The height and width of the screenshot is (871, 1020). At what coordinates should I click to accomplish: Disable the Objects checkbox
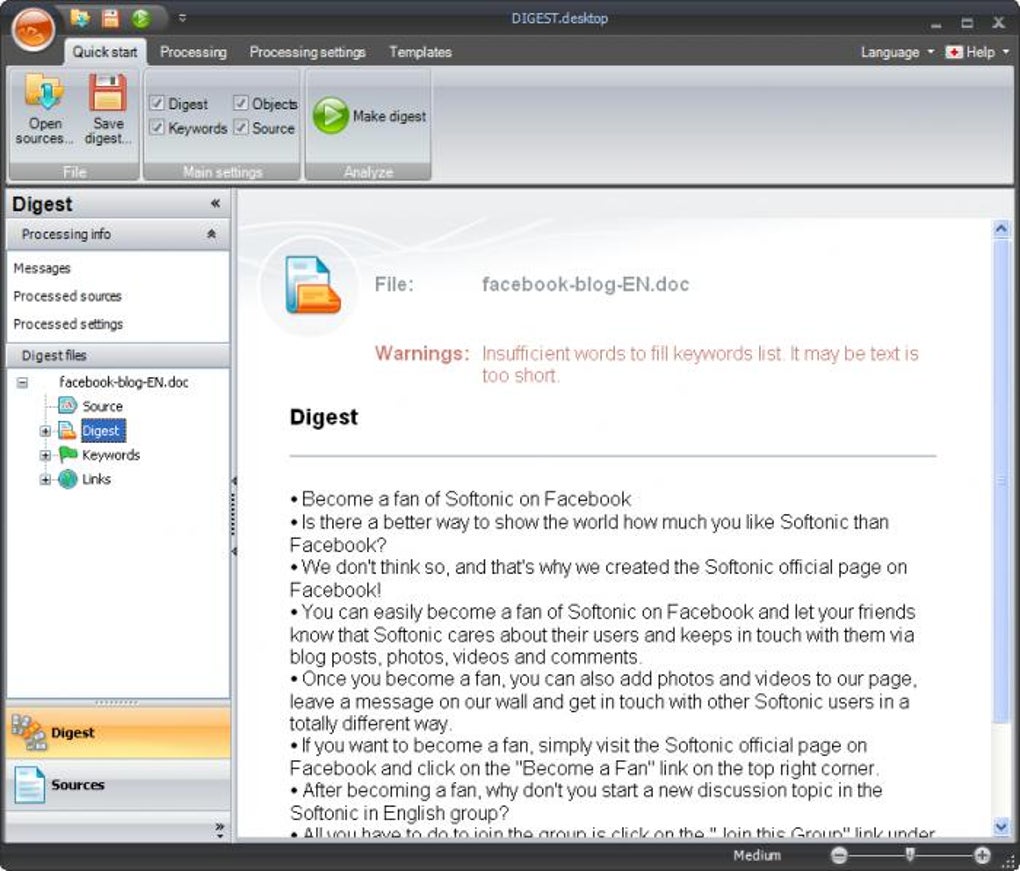click(240, 102)
